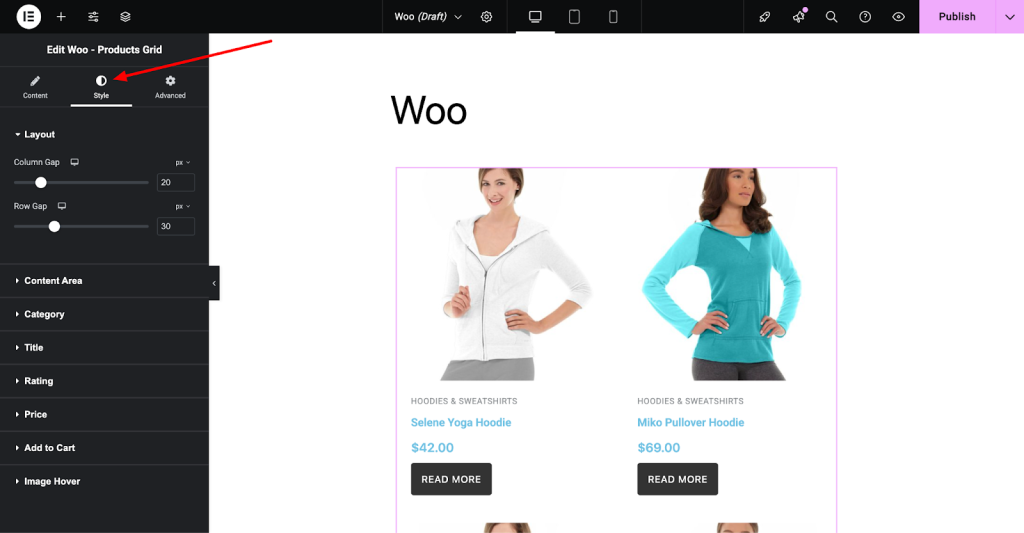Toggle preview changes eye icon
The image size is (1024, 533).
pos(898,17)
